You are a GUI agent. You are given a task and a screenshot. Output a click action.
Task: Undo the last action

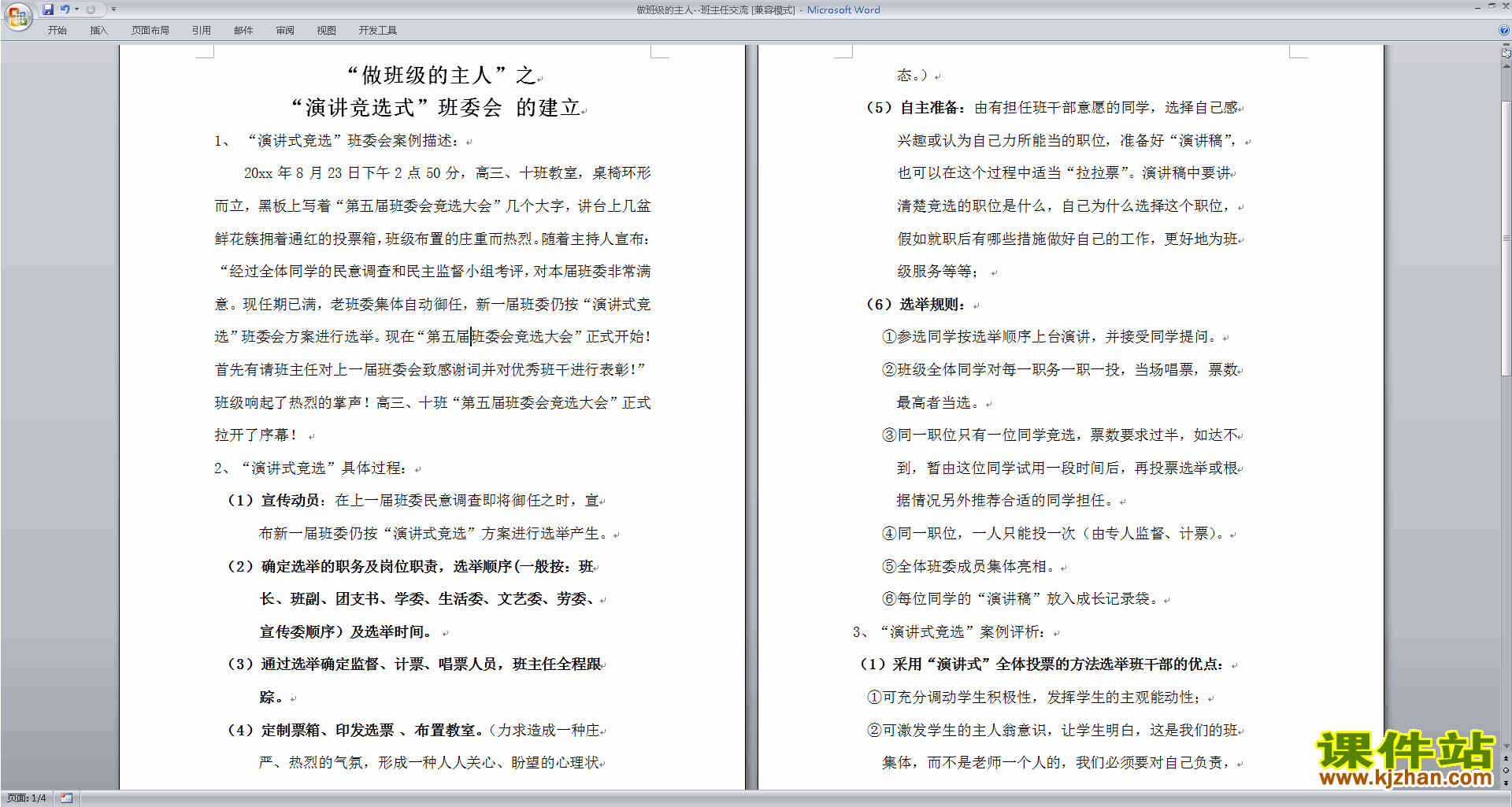coord(65,9)
